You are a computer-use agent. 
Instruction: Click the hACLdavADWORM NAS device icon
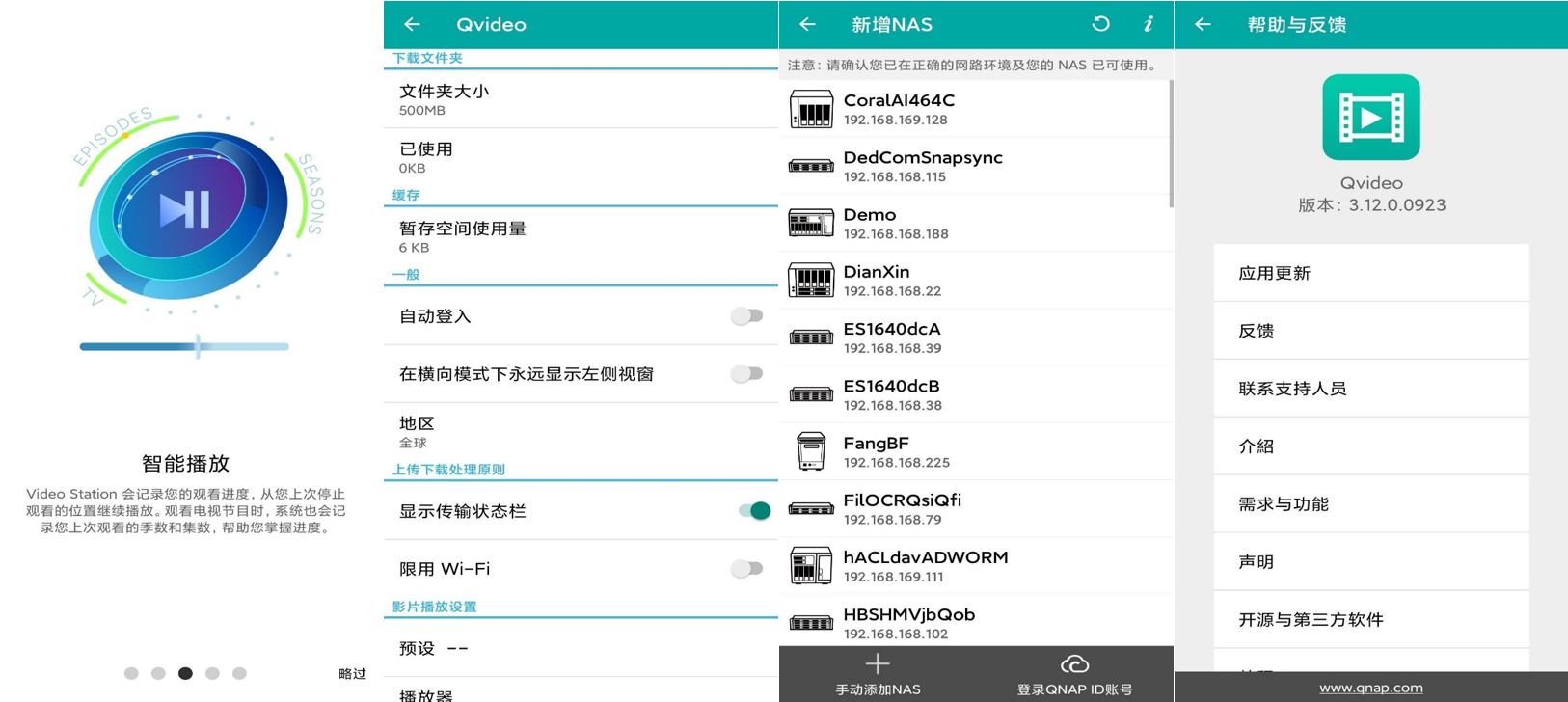point(811,566)
